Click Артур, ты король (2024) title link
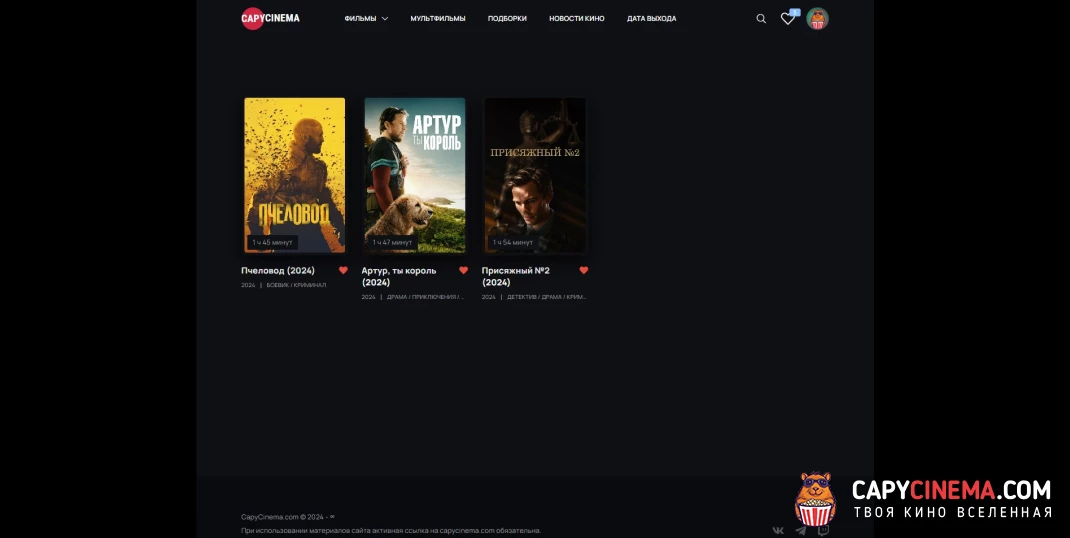 399,277
